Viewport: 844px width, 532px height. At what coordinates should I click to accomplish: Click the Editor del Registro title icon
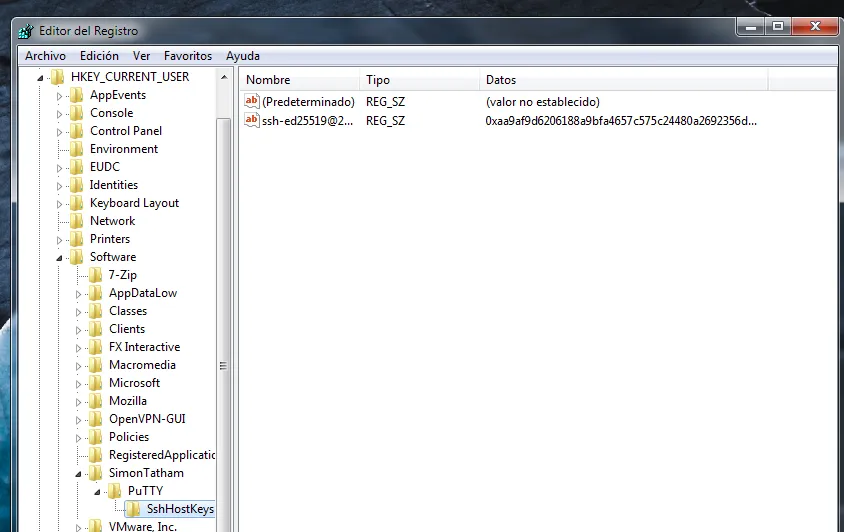point(26,31)
